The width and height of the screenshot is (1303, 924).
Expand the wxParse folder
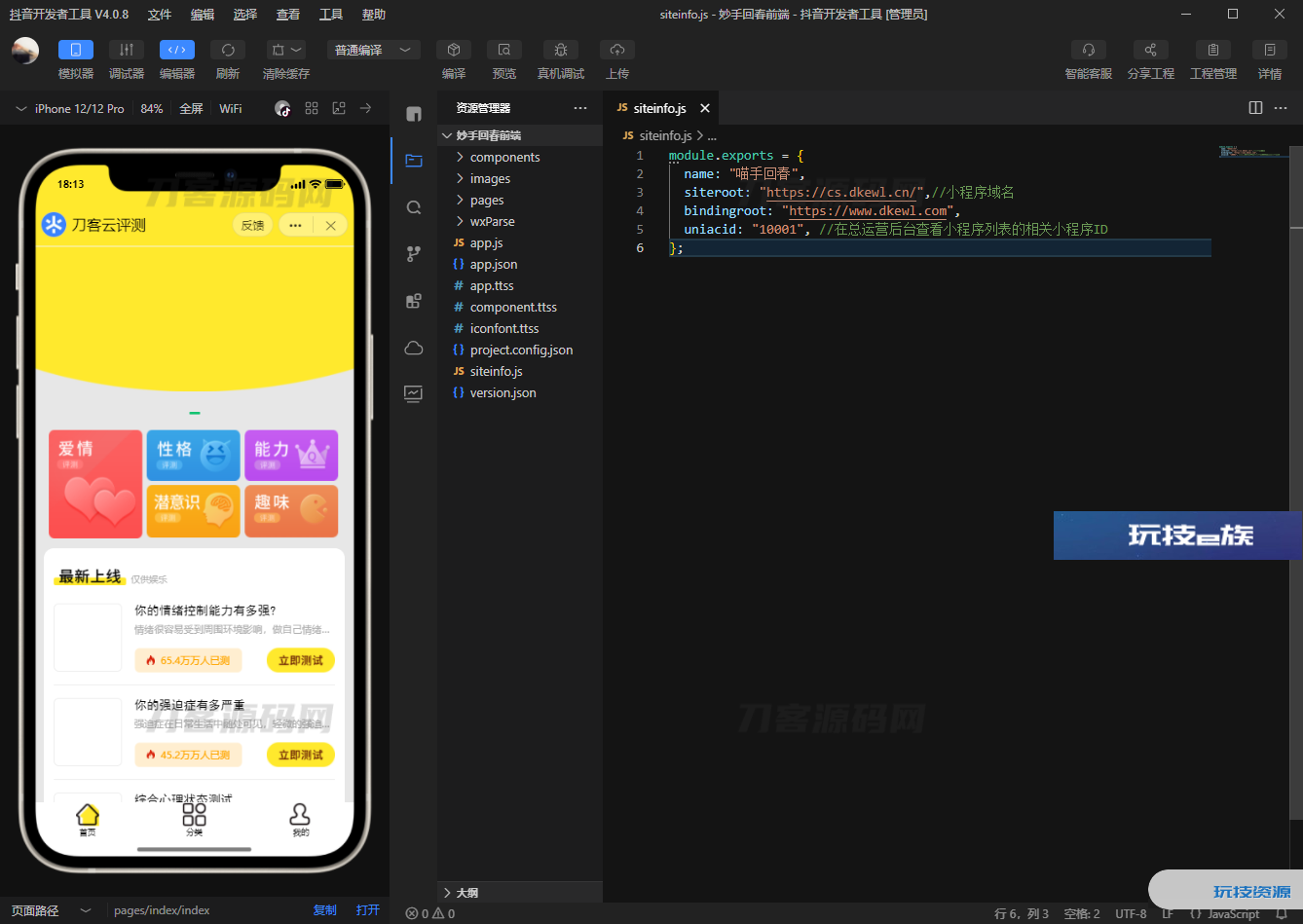(520, 221)
